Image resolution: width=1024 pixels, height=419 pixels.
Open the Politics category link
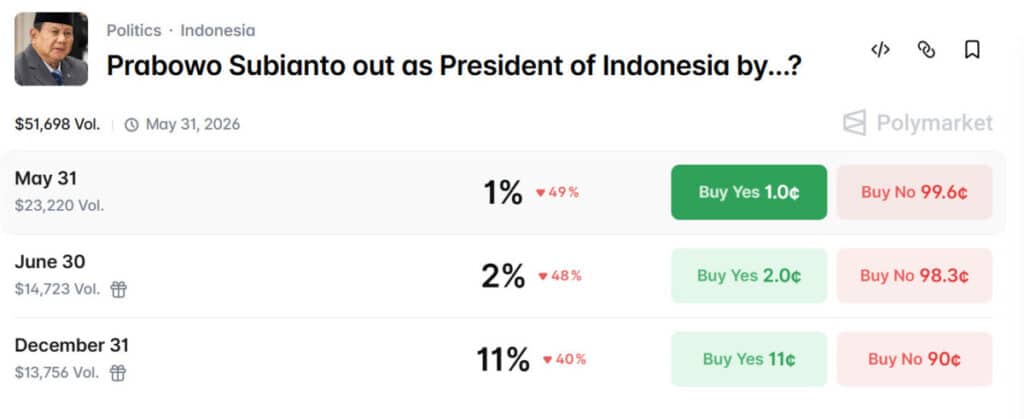click(x=134, y=31)
